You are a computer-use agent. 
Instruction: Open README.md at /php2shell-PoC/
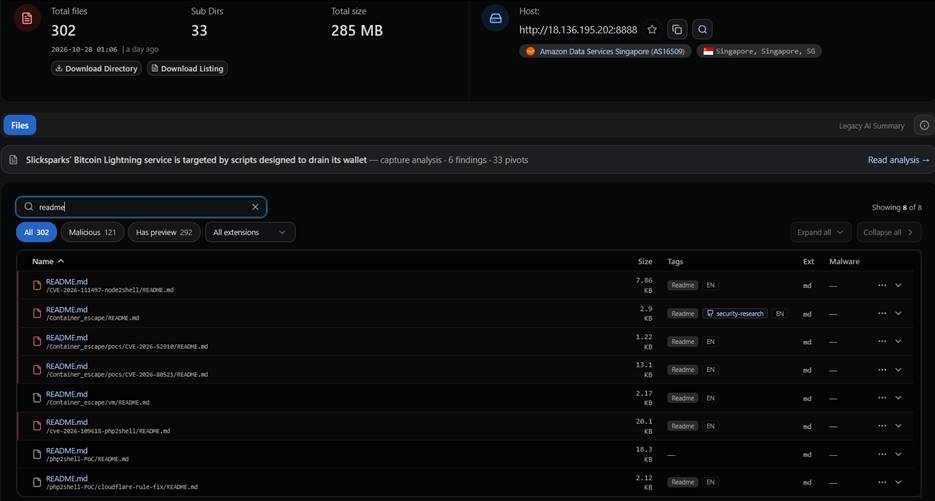coord(66,450)
